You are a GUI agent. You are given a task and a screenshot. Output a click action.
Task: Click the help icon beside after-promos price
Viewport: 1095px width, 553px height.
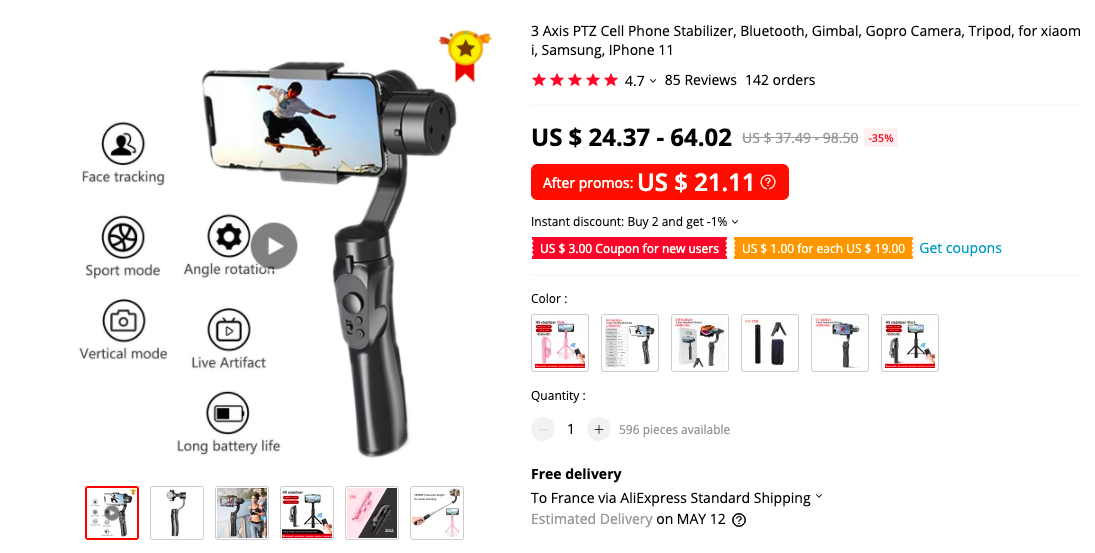click(x=768, y=182)
